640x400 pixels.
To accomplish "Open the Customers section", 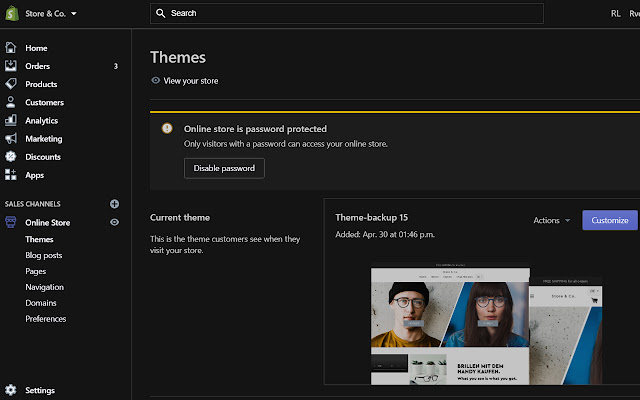I will pos(44,102).
